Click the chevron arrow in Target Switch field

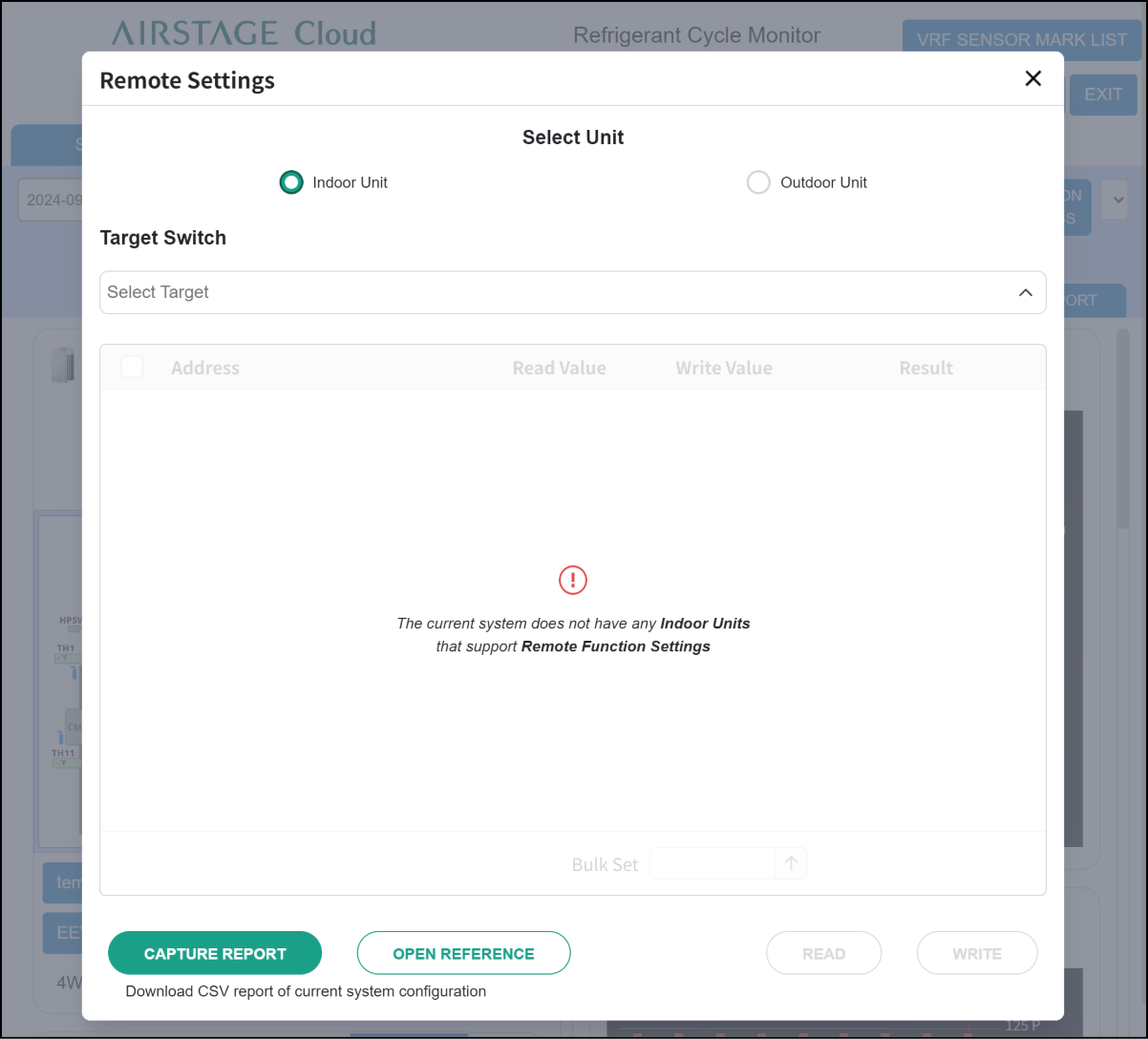point(1025,292)
